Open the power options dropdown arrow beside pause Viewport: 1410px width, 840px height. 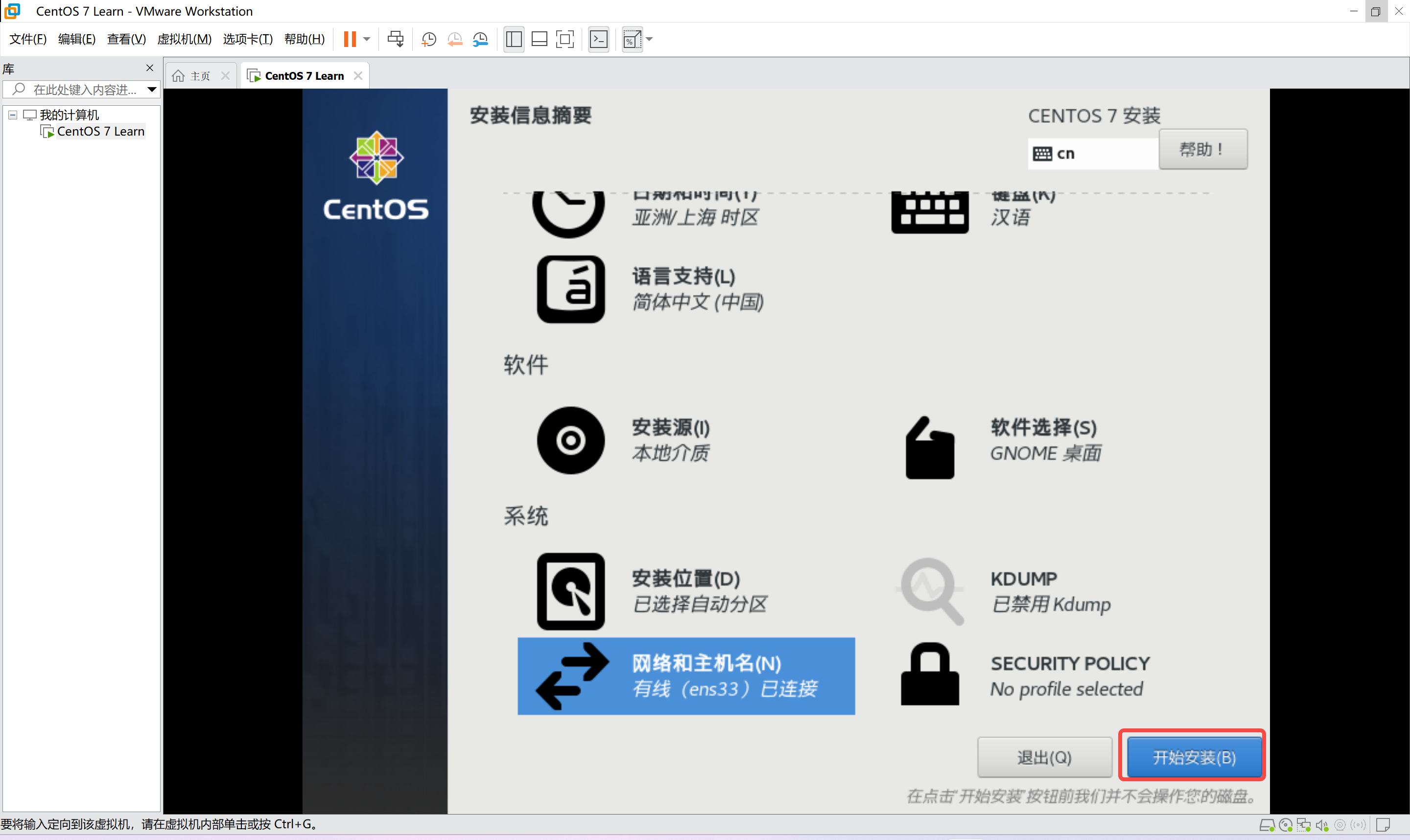(367, 39)
